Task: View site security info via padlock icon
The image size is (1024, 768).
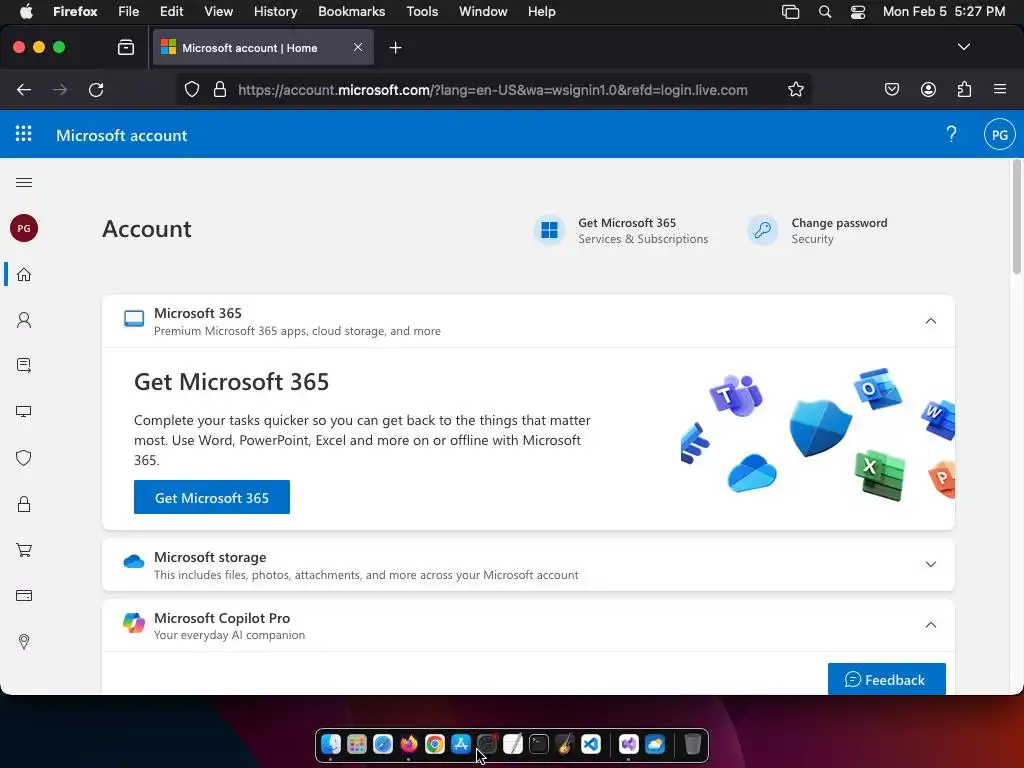Action: 220,89
